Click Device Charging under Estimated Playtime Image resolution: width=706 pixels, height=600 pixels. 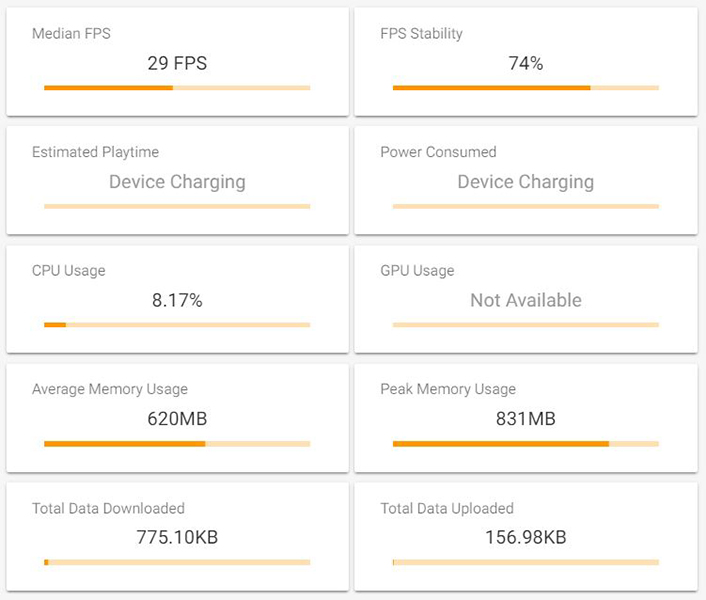coord(177,182)
